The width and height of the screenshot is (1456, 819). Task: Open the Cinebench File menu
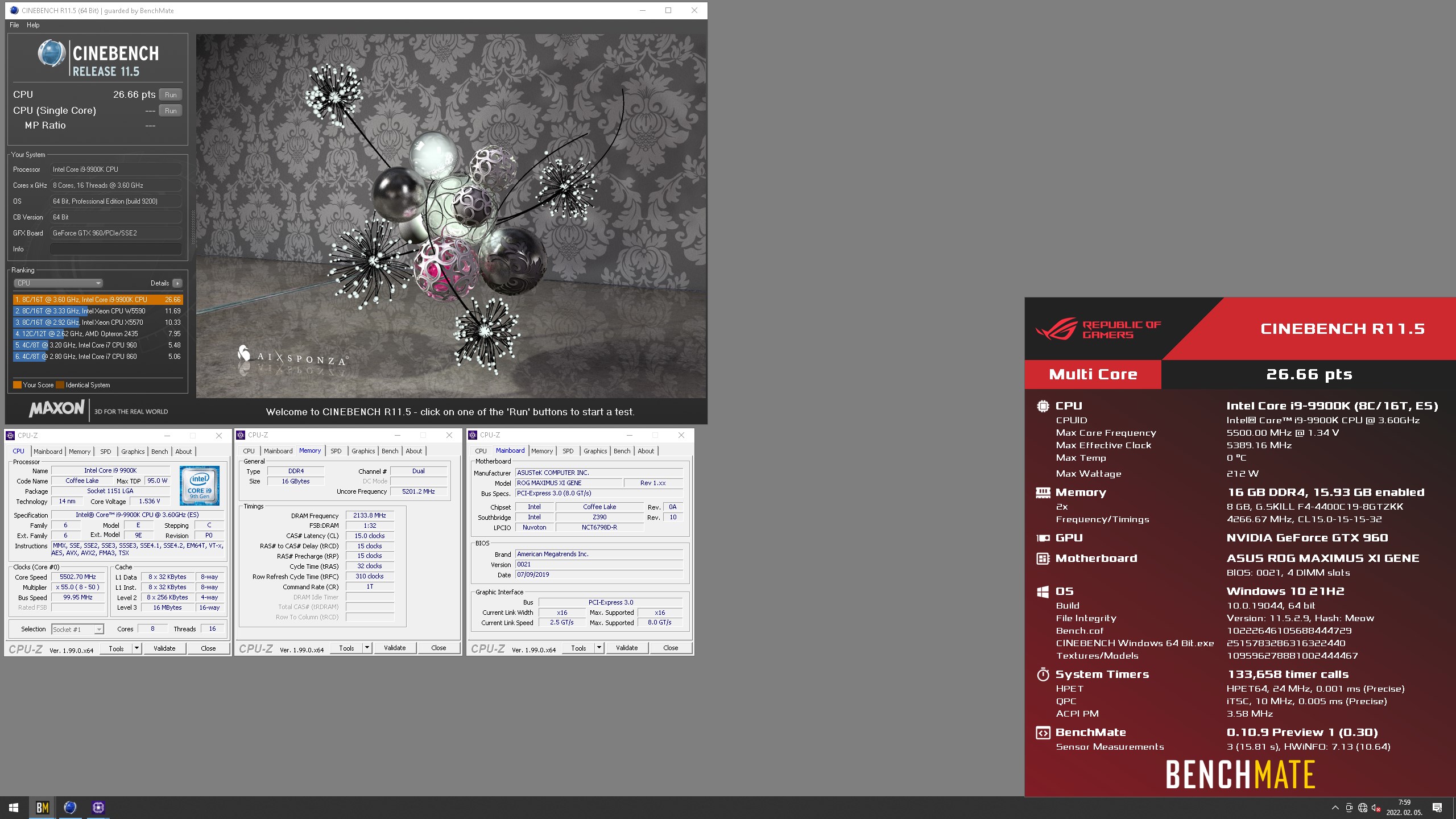click(x=14, y=25)
